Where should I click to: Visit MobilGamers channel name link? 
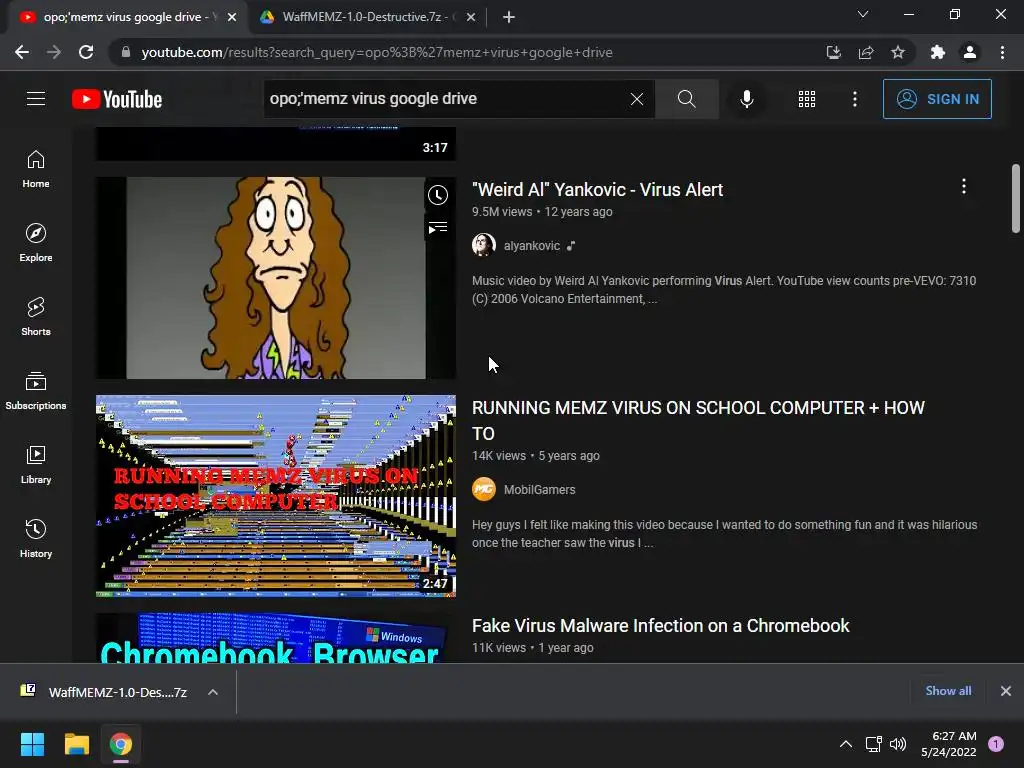(539, 489)
